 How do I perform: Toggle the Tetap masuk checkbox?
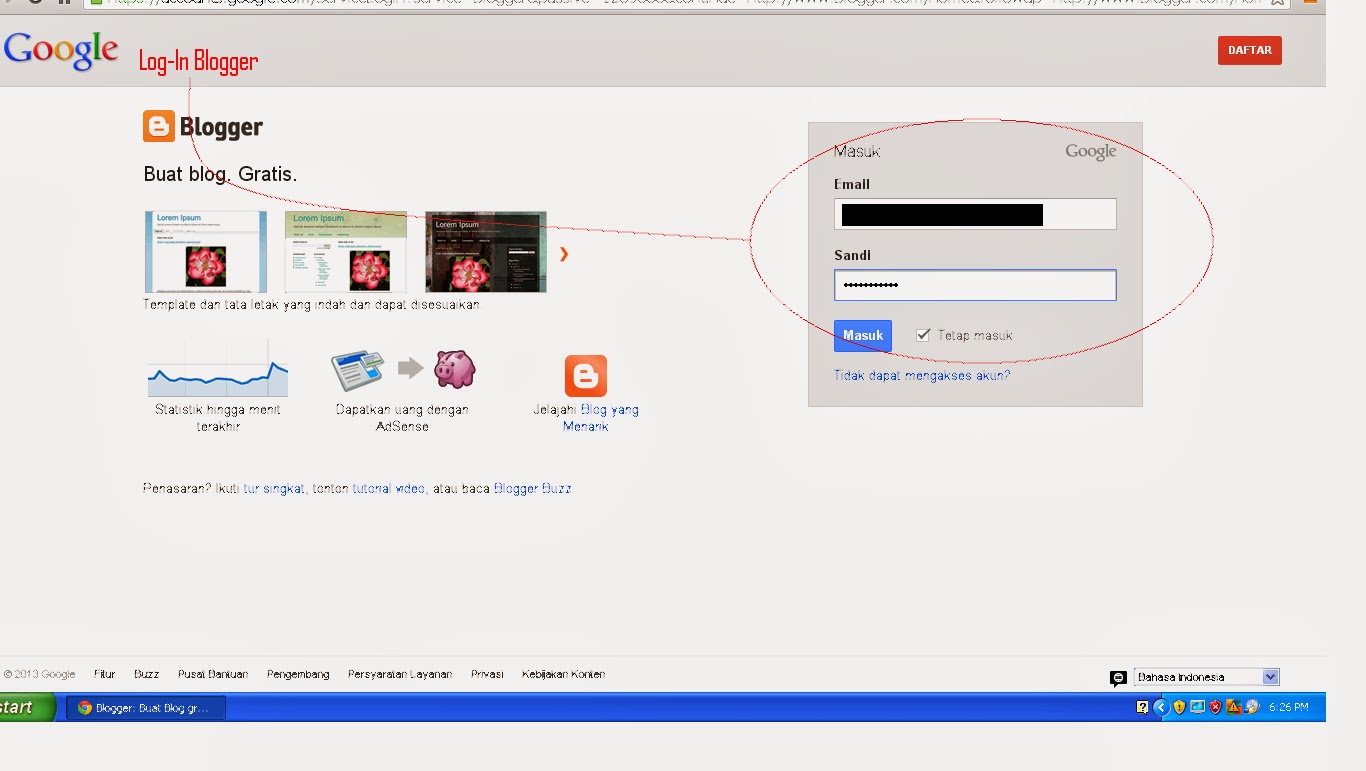[923, 335]
